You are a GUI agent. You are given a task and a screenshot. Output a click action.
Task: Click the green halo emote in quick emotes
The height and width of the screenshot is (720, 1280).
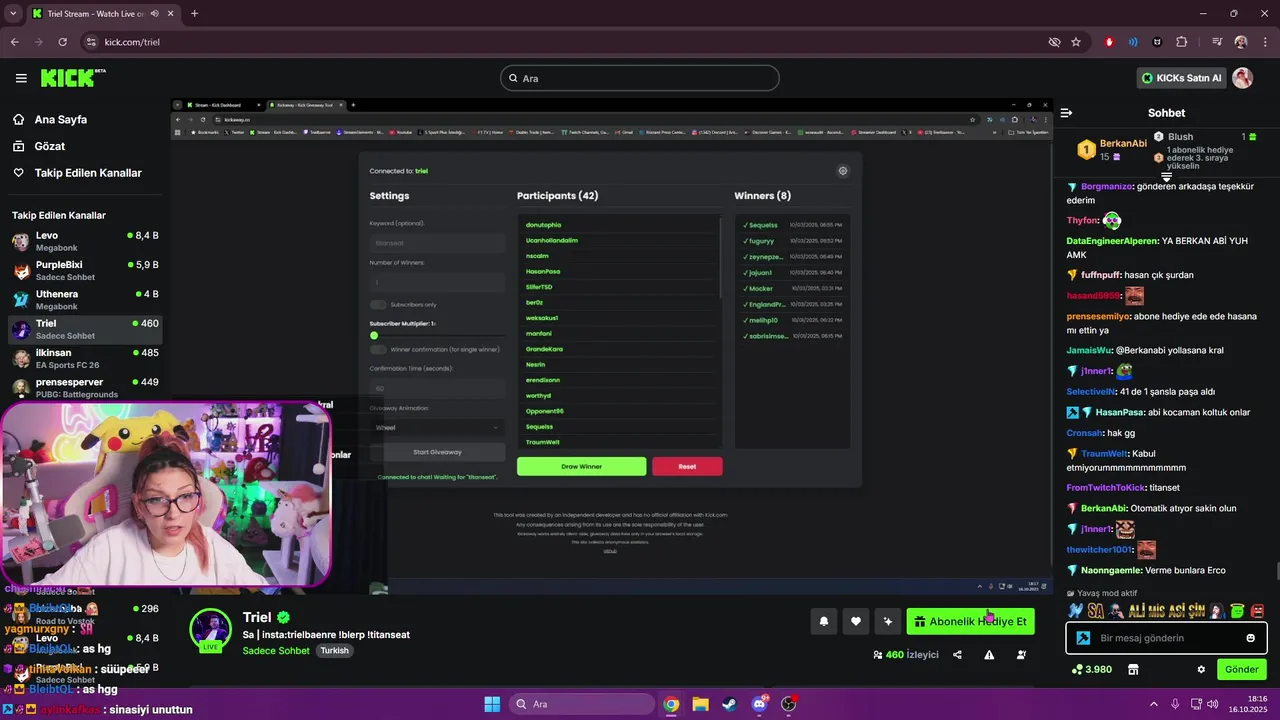tap(1237, 610)
